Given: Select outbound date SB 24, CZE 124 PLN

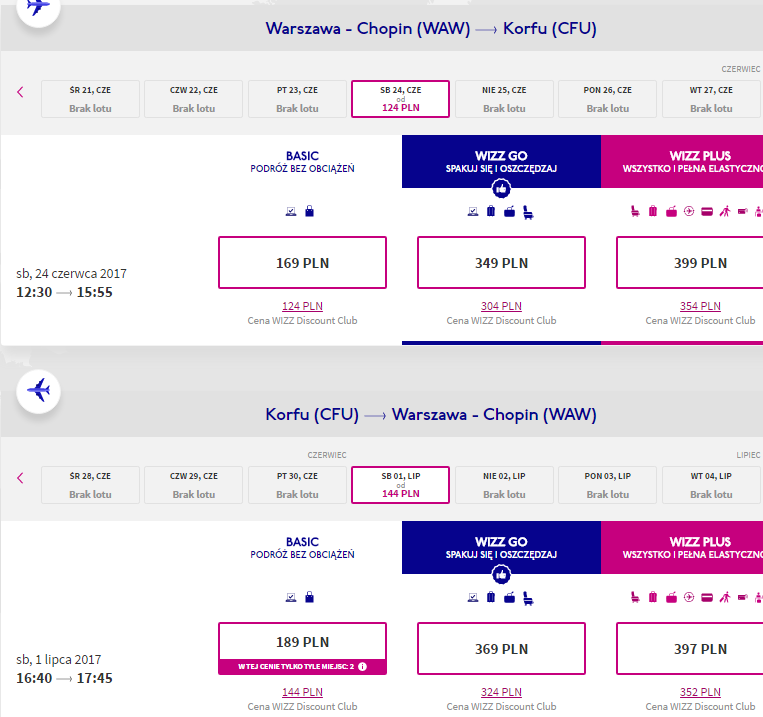Looking at the screenshot, I should coord(400,99).
